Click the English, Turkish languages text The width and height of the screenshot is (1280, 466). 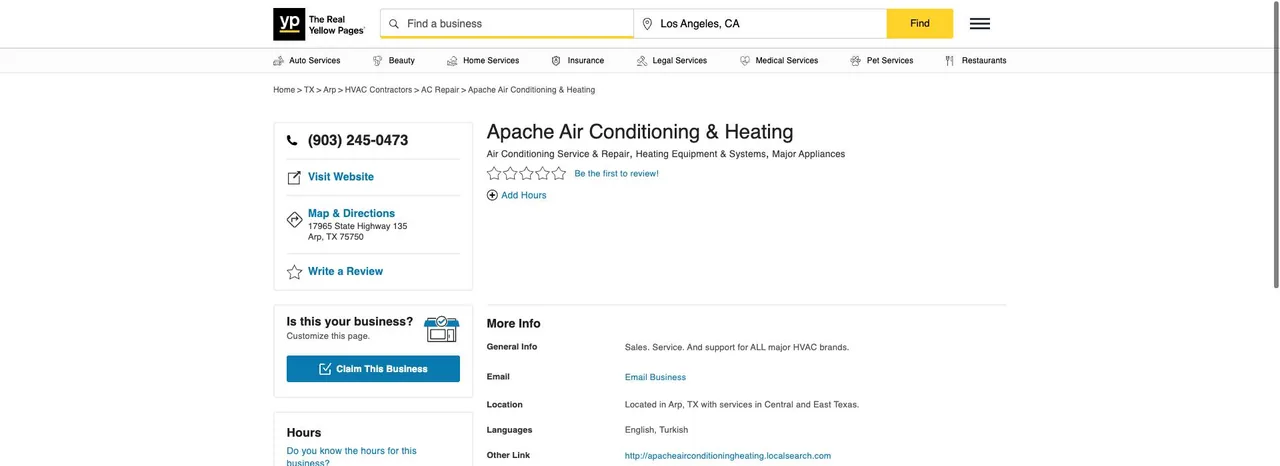(656, 430)
